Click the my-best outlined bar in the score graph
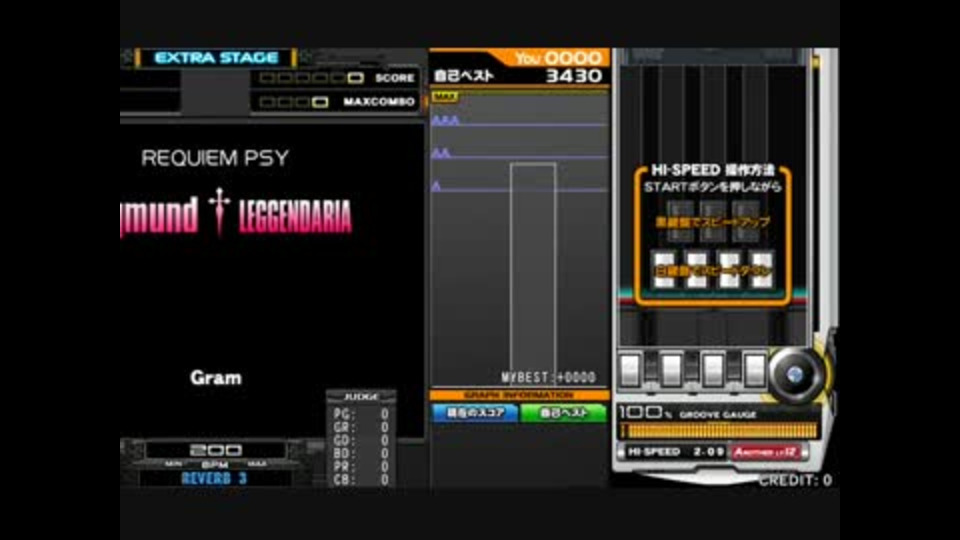The image size is (960, 540). point(533,273)
